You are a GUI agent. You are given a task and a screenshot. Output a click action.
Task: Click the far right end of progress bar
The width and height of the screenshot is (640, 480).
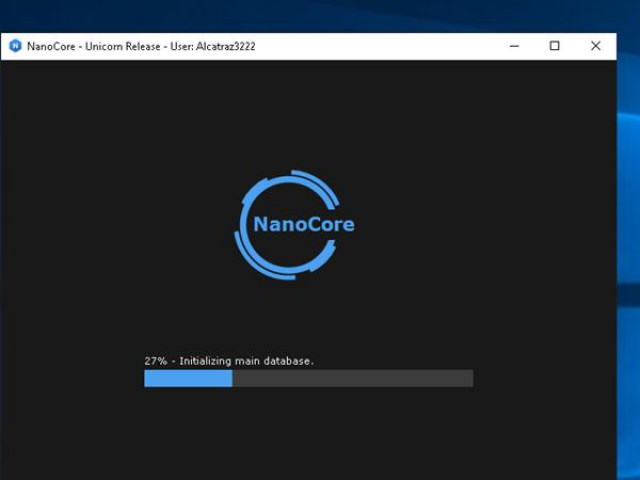pos(470,378)
